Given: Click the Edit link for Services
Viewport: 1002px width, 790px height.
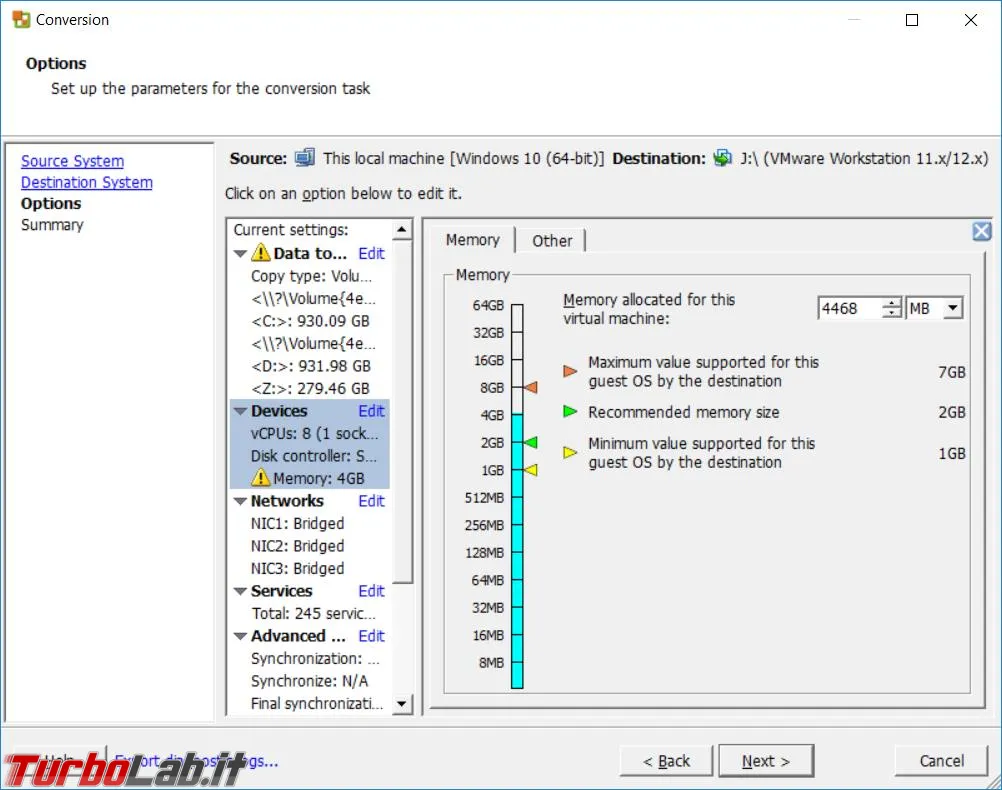Looking at the screenshot, I should click(371, 591).
